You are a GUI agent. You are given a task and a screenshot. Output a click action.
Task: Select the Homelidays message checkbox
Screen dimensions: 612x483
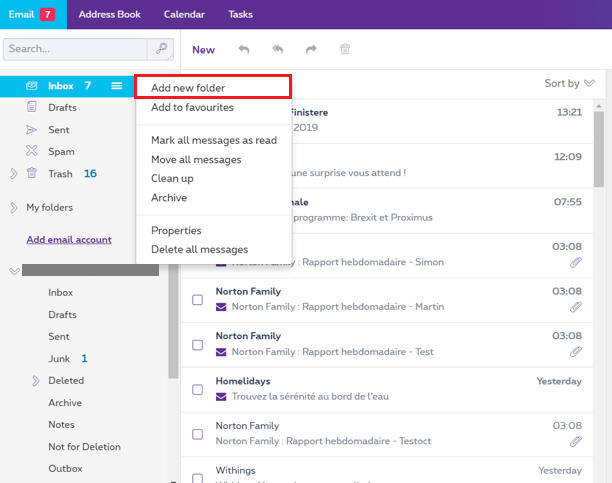tap(197, 389)
